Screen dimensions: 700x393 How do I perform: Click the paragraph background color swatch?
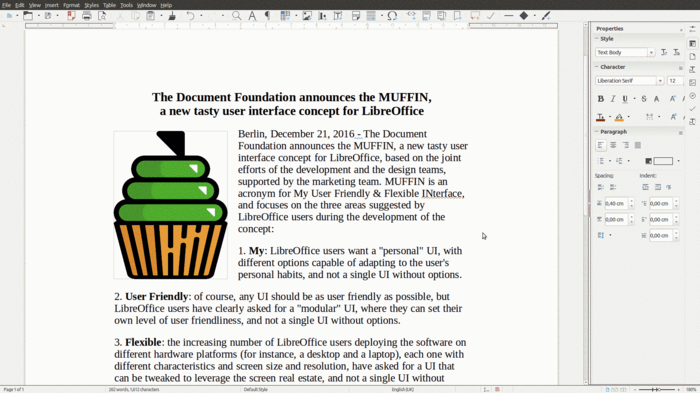663,161
